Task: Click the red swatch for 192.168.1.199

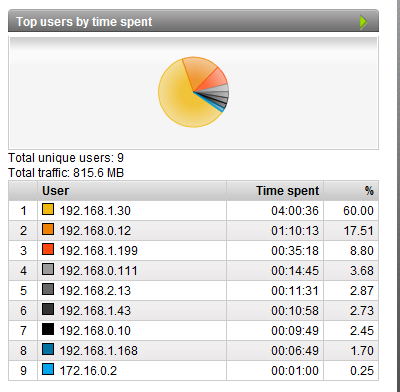Action: (48, 249)
